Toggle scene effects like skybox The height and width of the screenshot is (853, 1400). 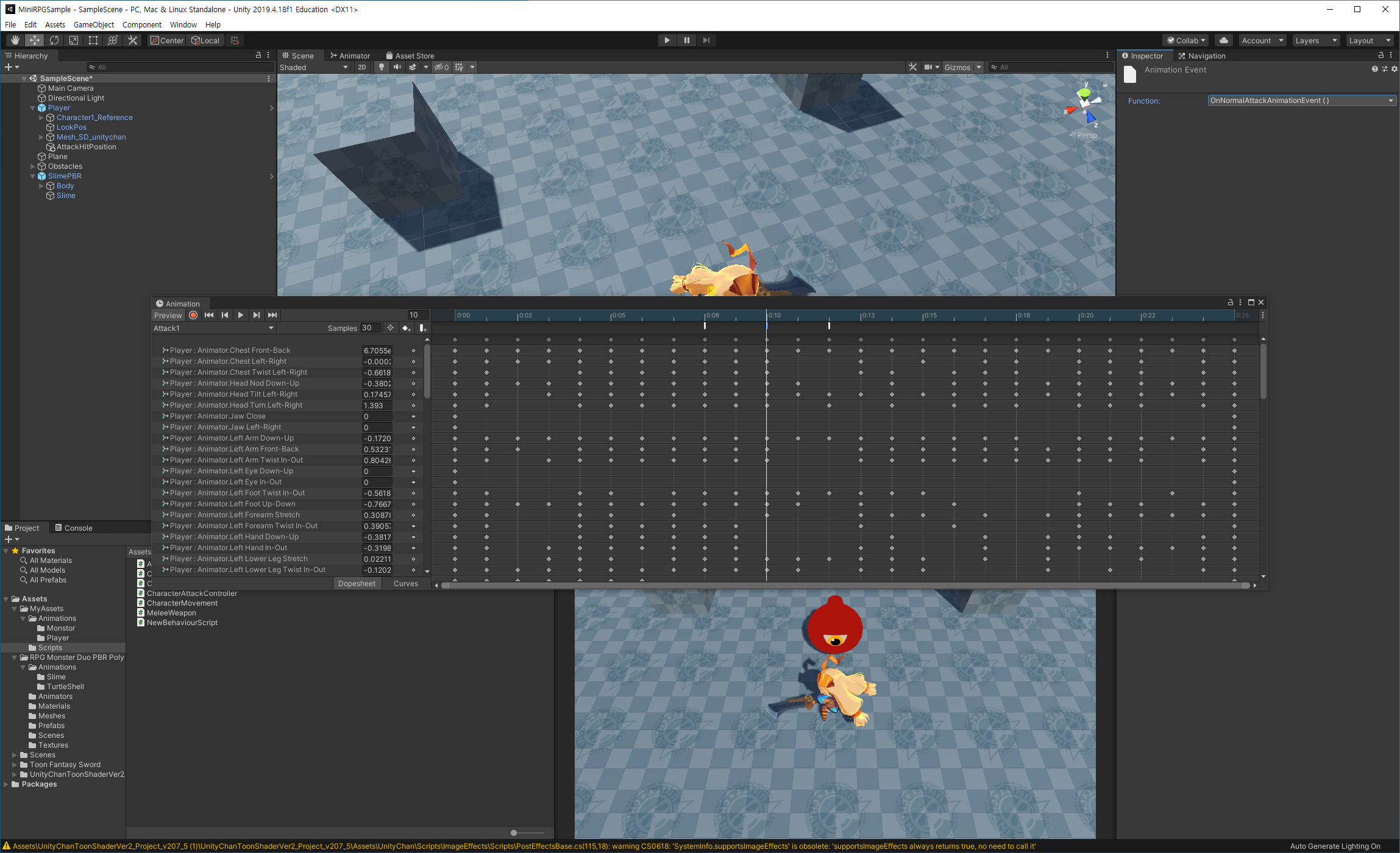tap(413, 67)
